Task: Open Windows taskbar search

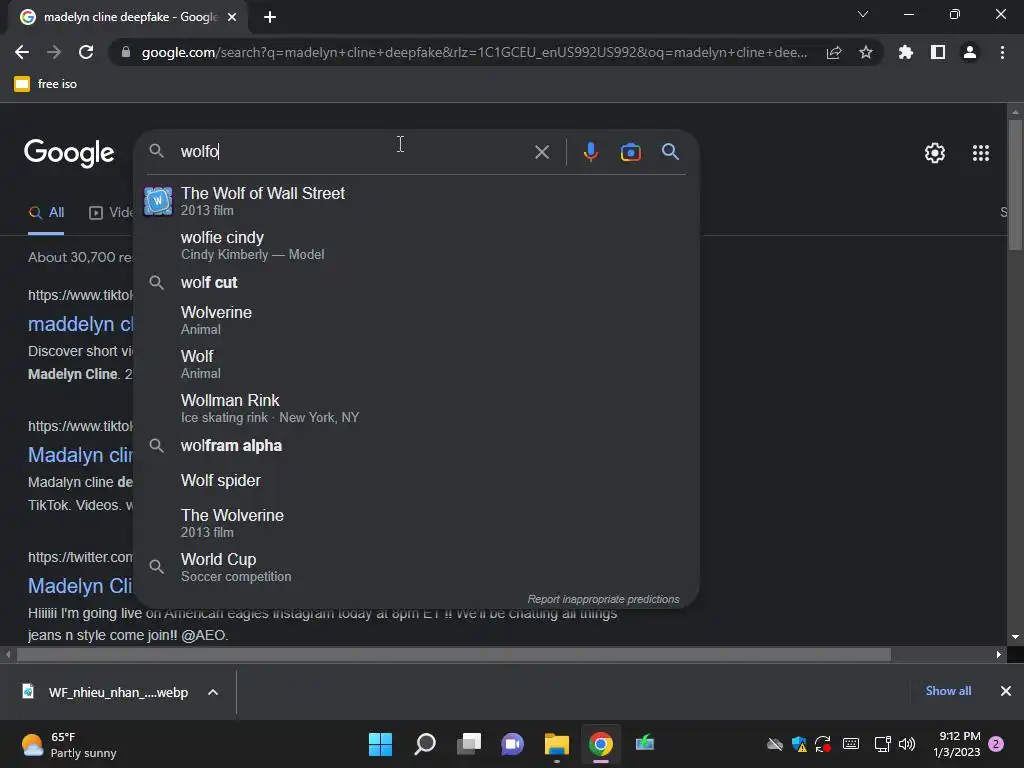Action: tap(424, 744)
